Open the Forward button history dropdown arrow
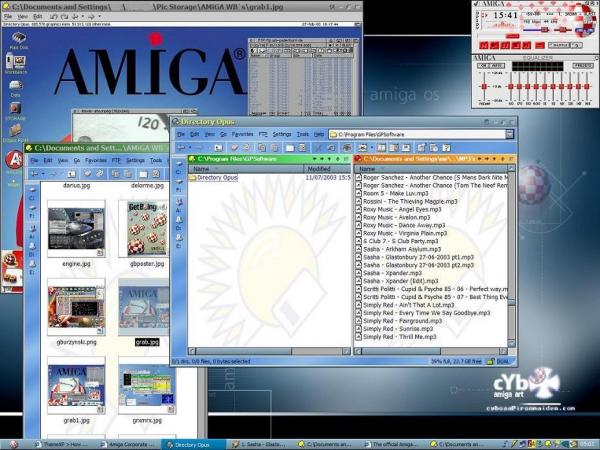The image size is (600, 450). 209,148
